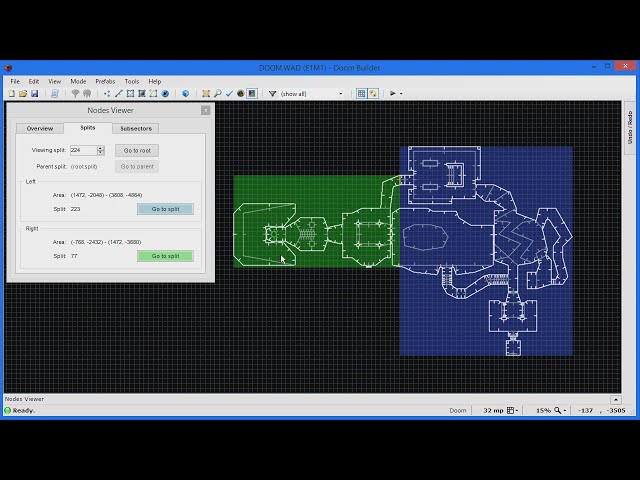Save the map with the floppy disk icon

34,94
